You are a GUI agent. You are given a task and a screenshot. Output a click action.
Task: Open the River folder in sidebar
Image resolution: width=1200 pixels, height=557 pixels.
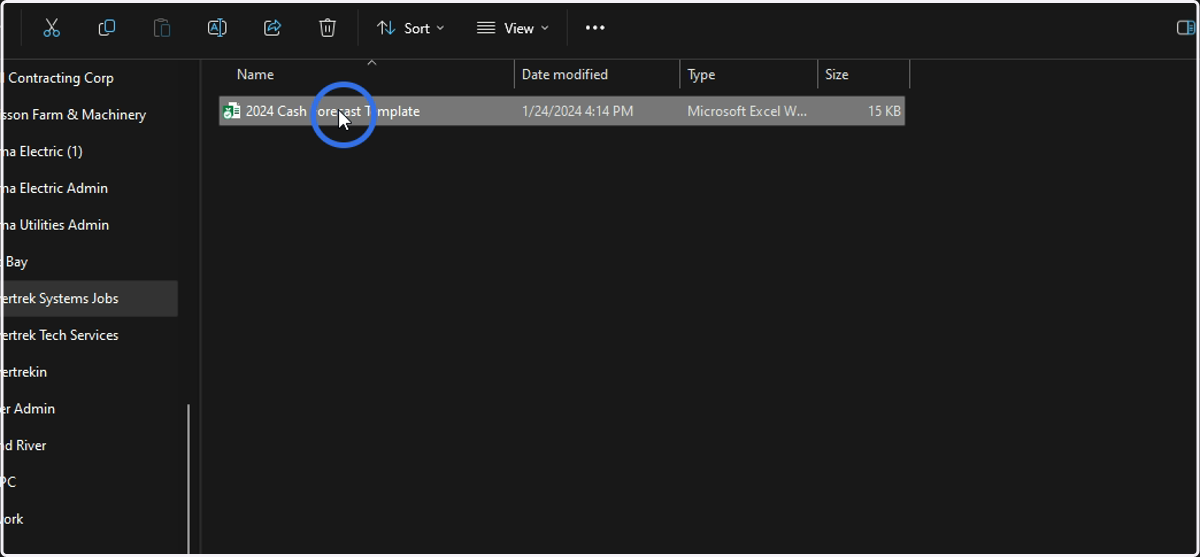pyautogui.click(x=89, y=445)
